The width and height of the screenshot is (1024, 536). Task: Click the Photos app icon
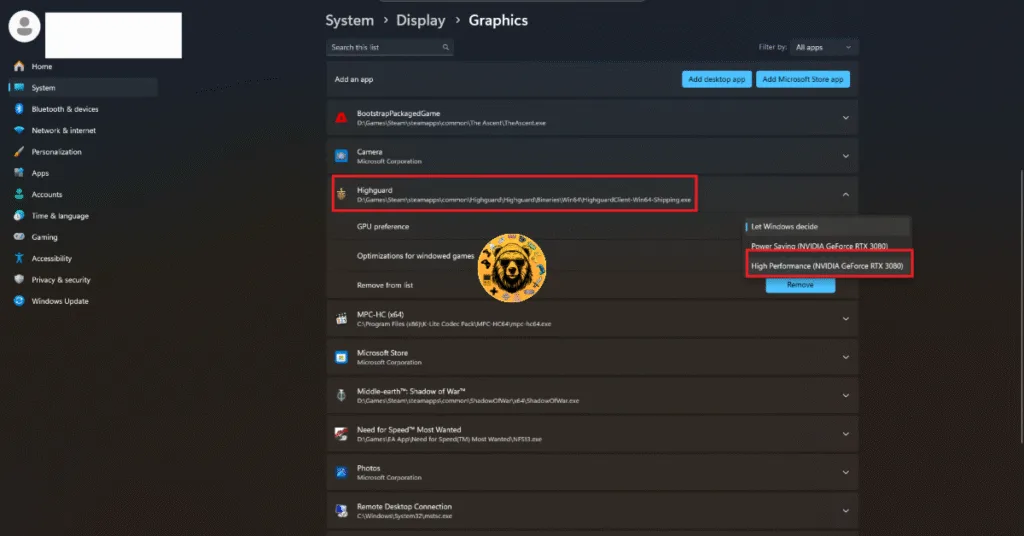click(x=341, y=472)
